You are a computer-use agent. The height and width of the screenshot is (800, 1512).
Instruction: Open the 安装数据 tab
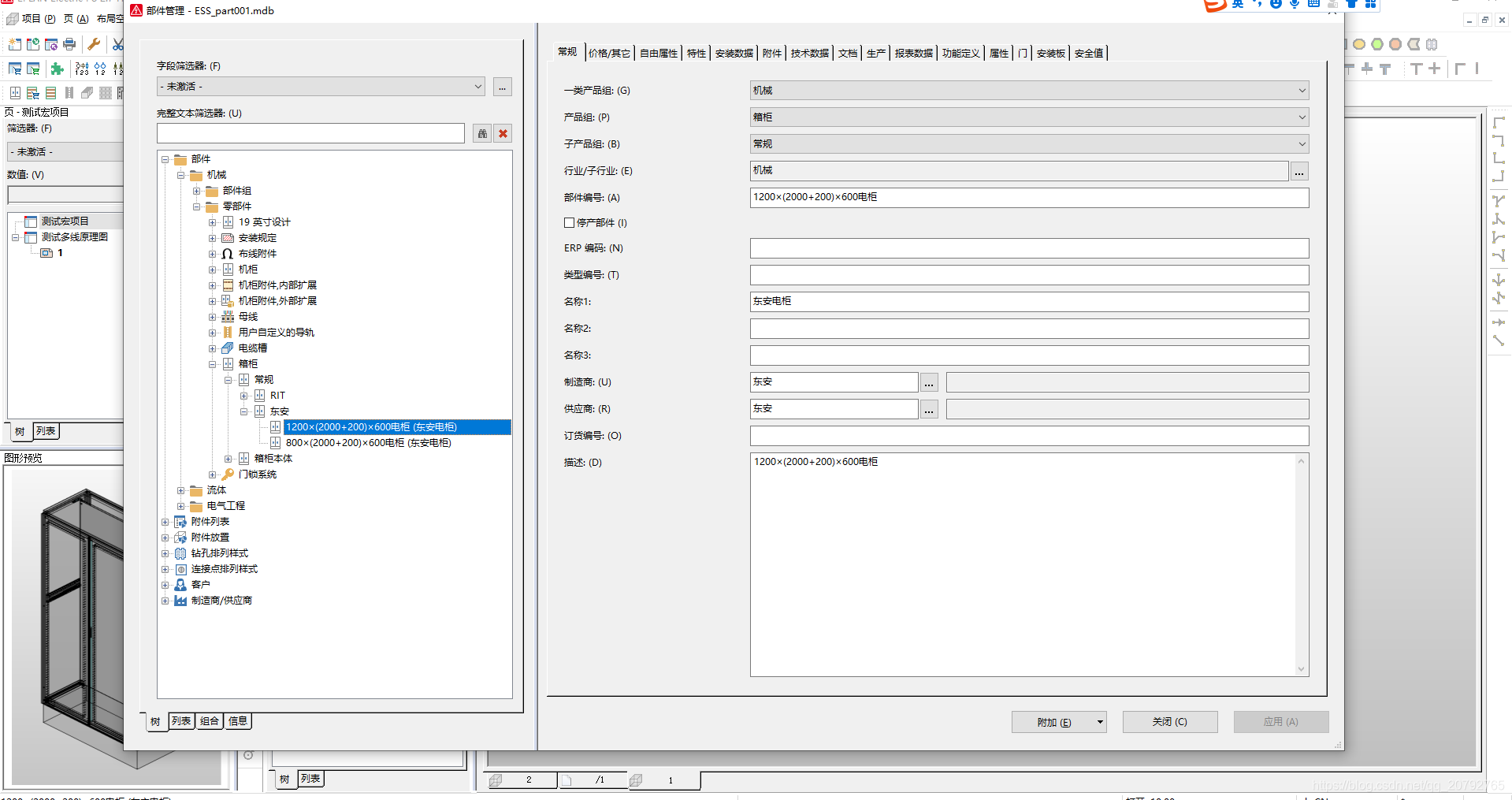coord(734,53)
